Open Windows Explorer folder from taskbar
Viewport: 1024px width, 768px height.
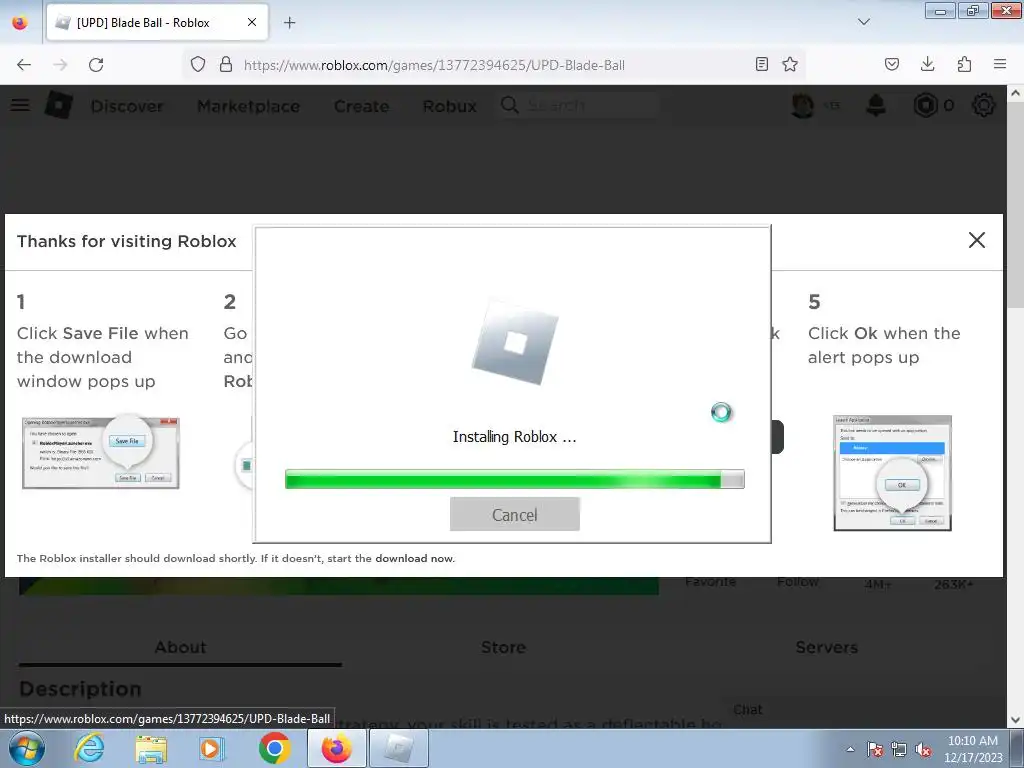[x=151, y=749]
